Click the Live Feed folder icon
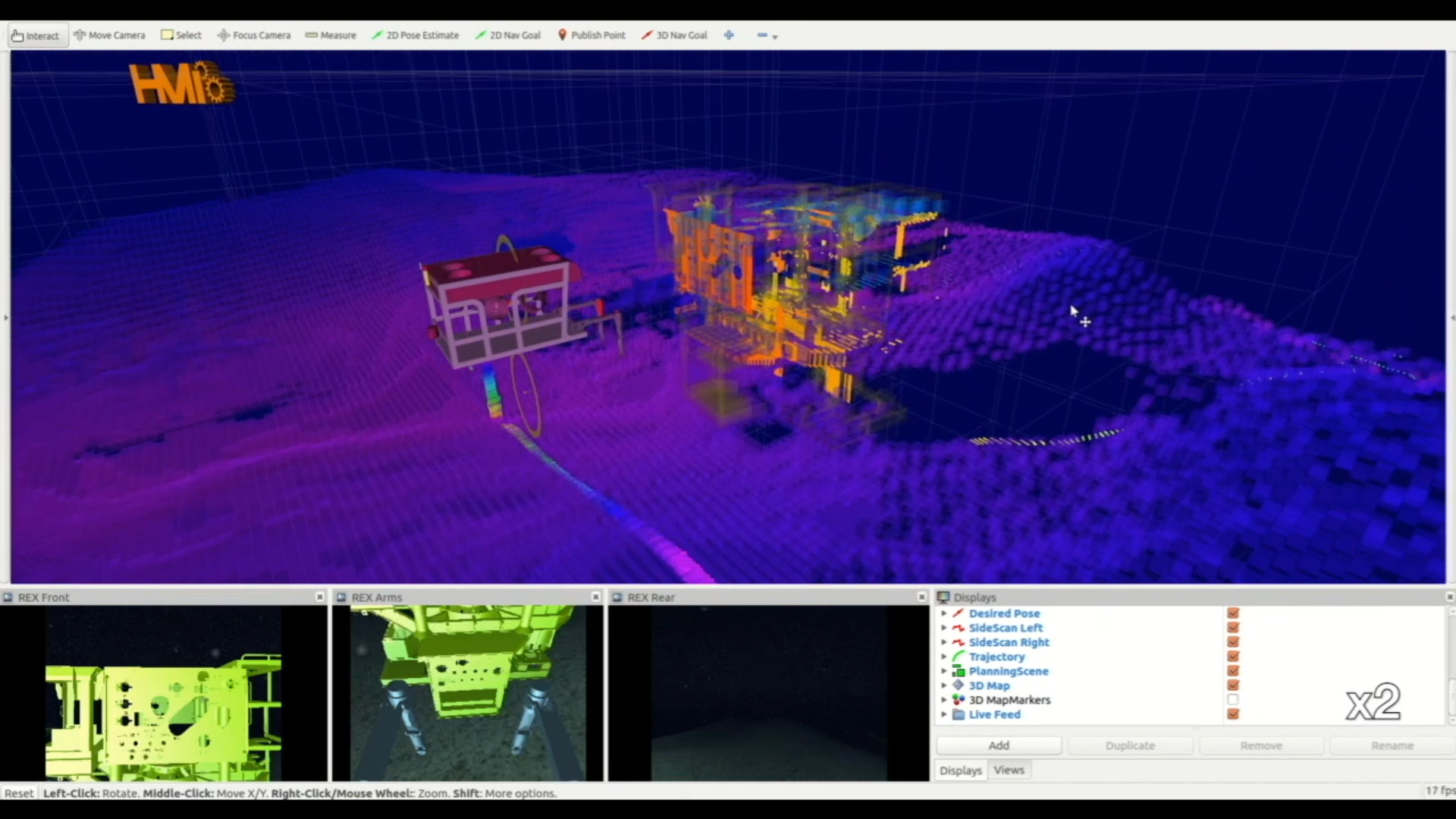This screenshot has width=1456, height=819. [959, 714]
